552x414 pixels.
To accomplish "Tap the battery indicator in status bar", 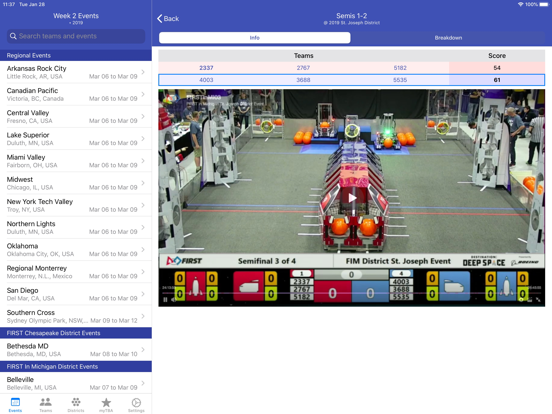I will [x=544, y=4].
